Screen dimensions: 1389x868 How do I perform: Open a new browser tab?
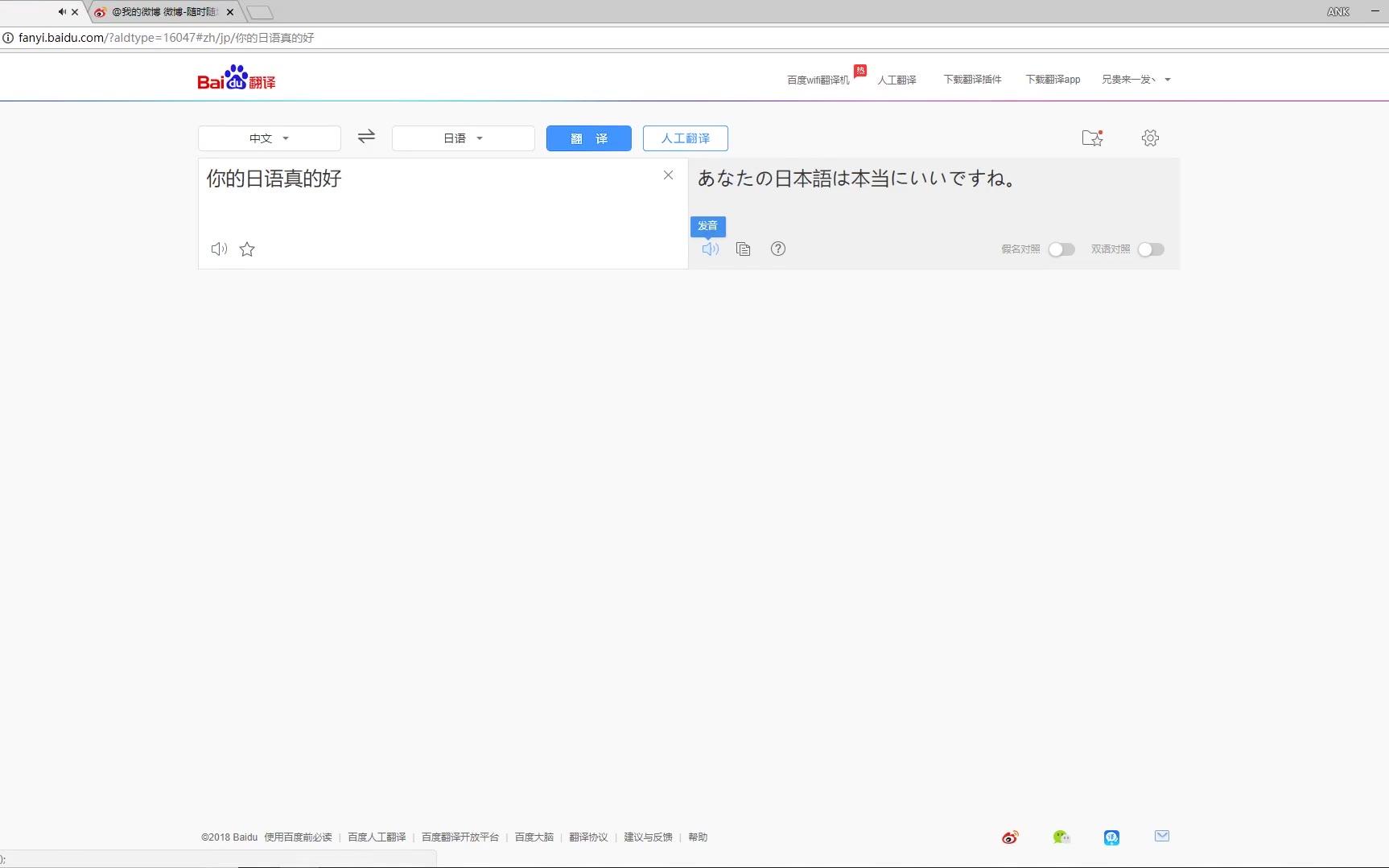[x=260, y=12]
